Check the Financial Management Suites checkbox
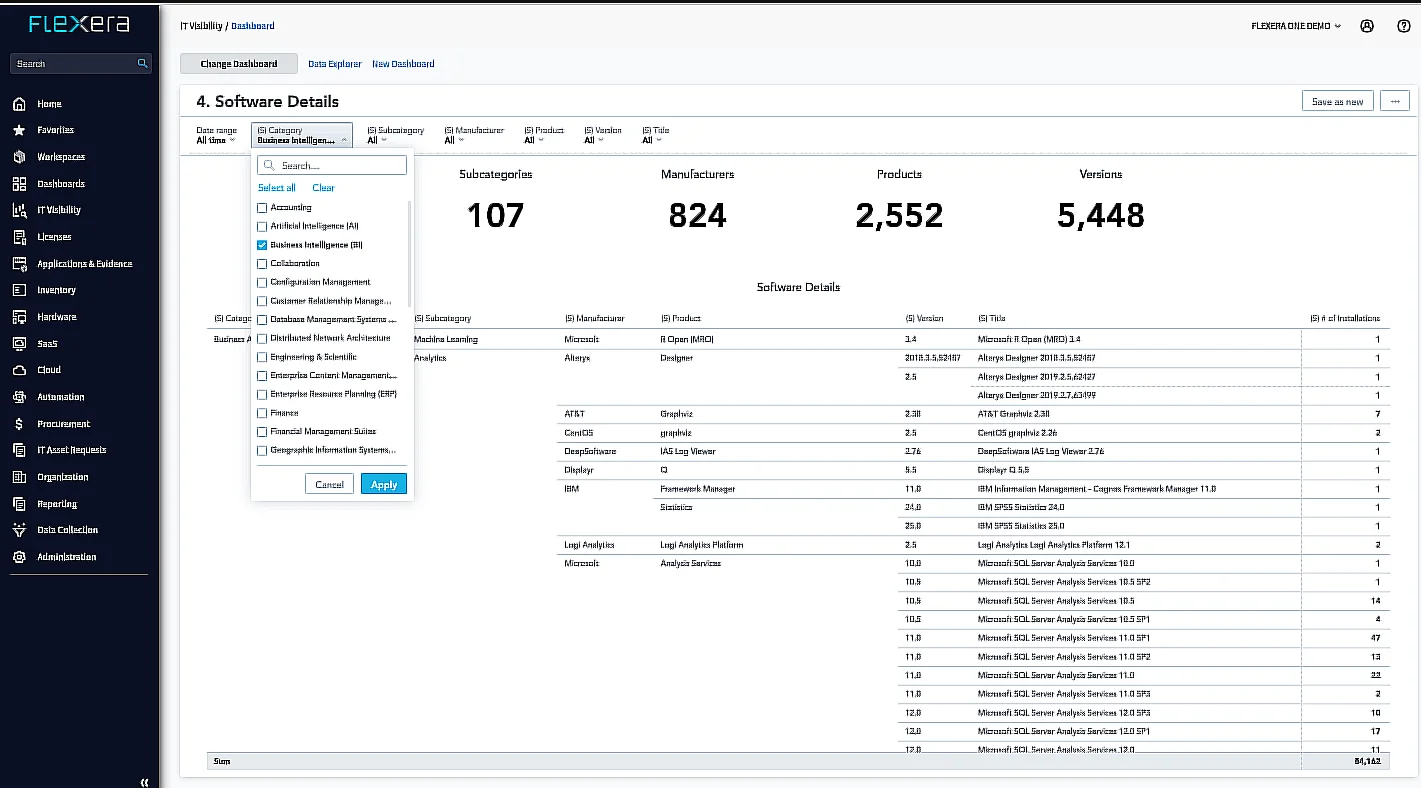Image resolution: width=1421 pixels, height=788 pixels. (x=262, y=431)
